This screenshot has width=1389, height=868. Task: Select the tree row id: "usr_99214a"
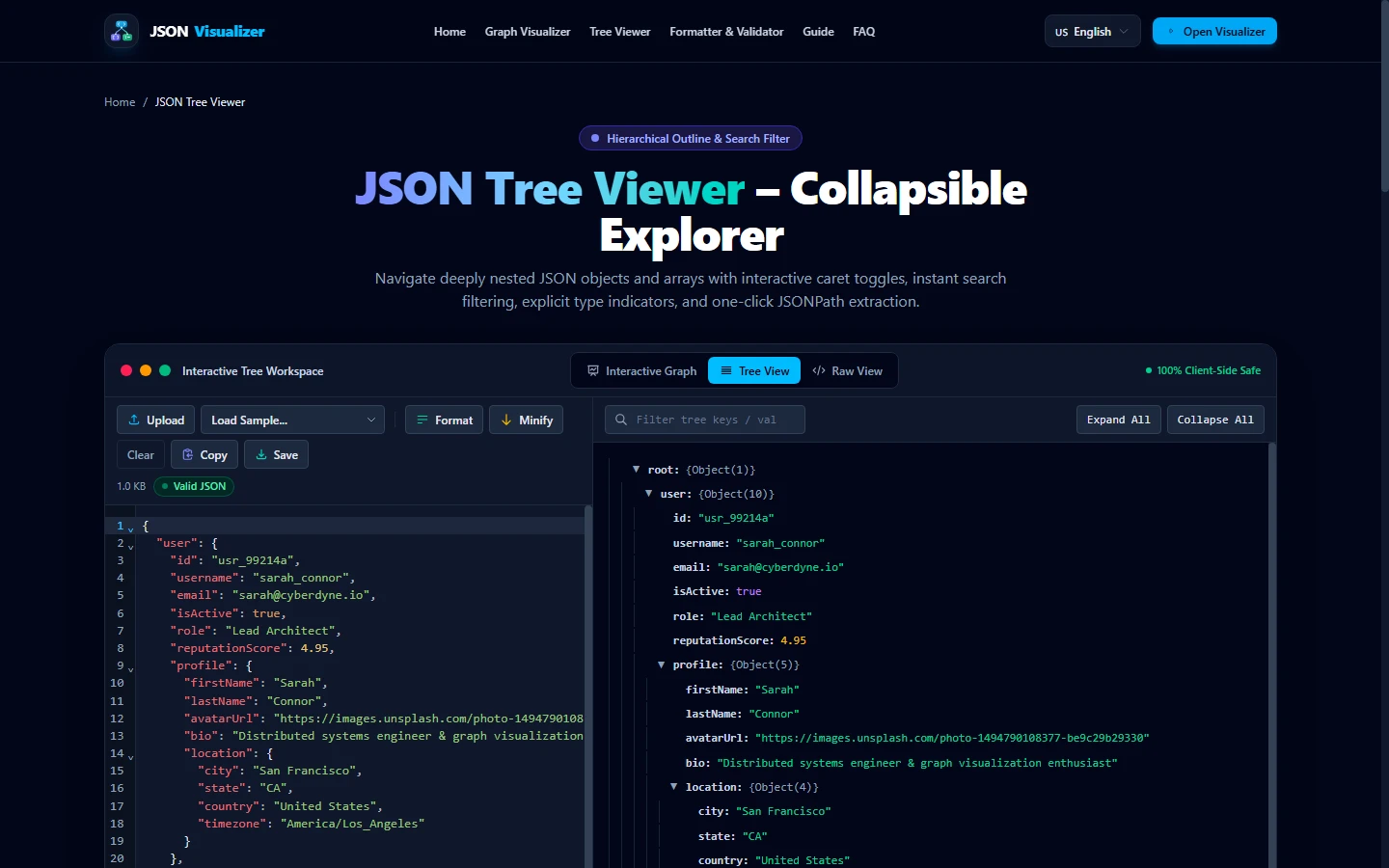click(x=723, y=518)
